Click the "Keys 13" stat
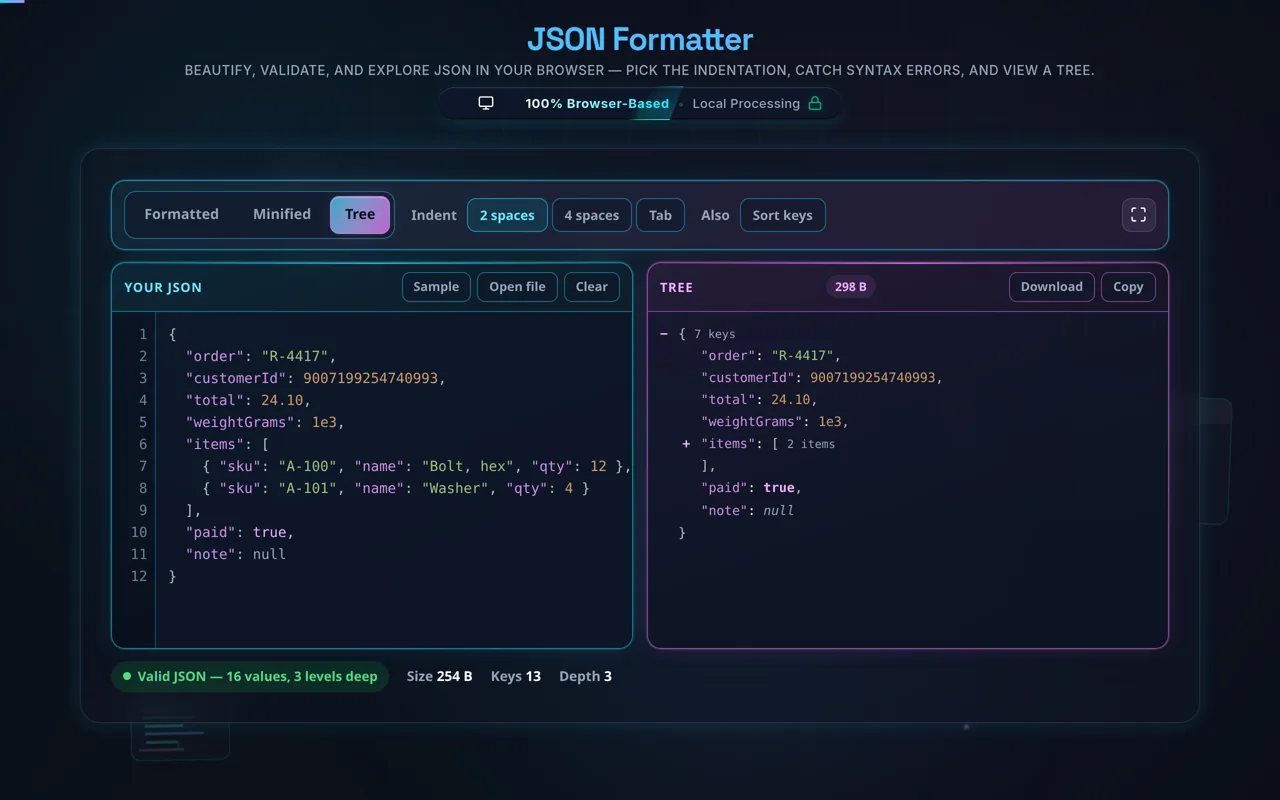This screenshot has width=1280, height=800. (x=516, y=676)
